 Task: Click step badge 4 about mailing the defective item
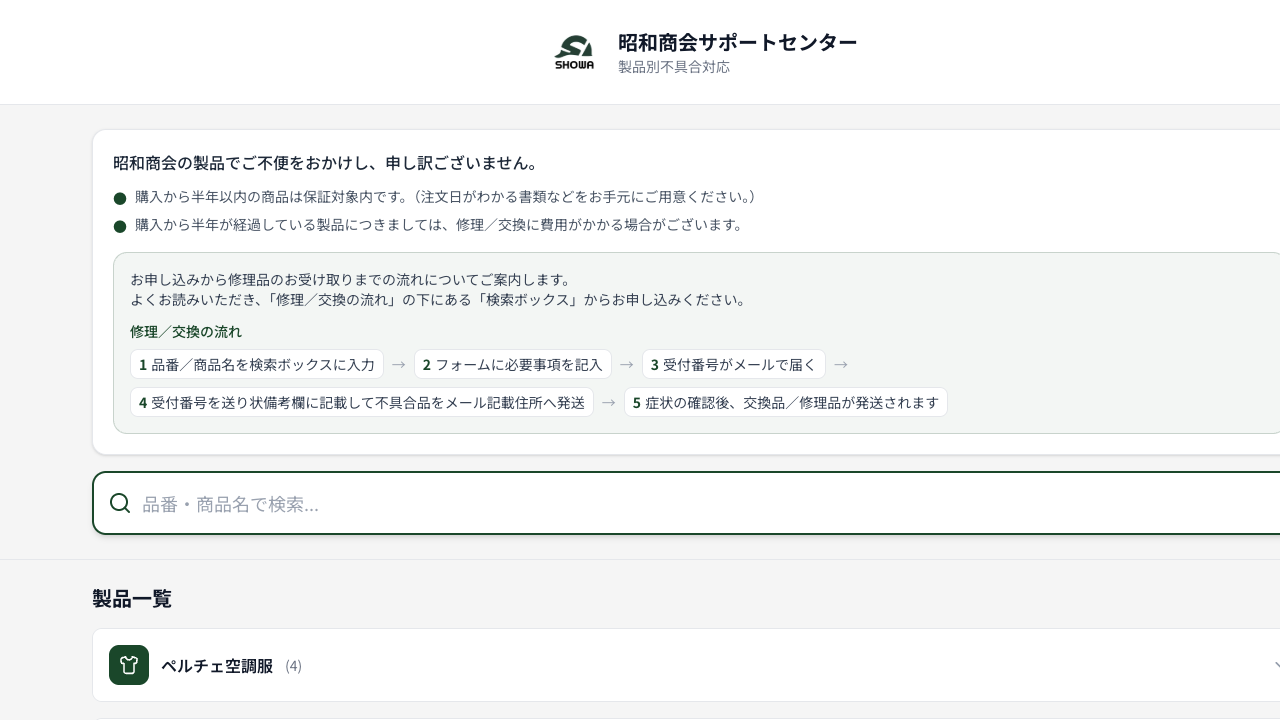point(361,402)
